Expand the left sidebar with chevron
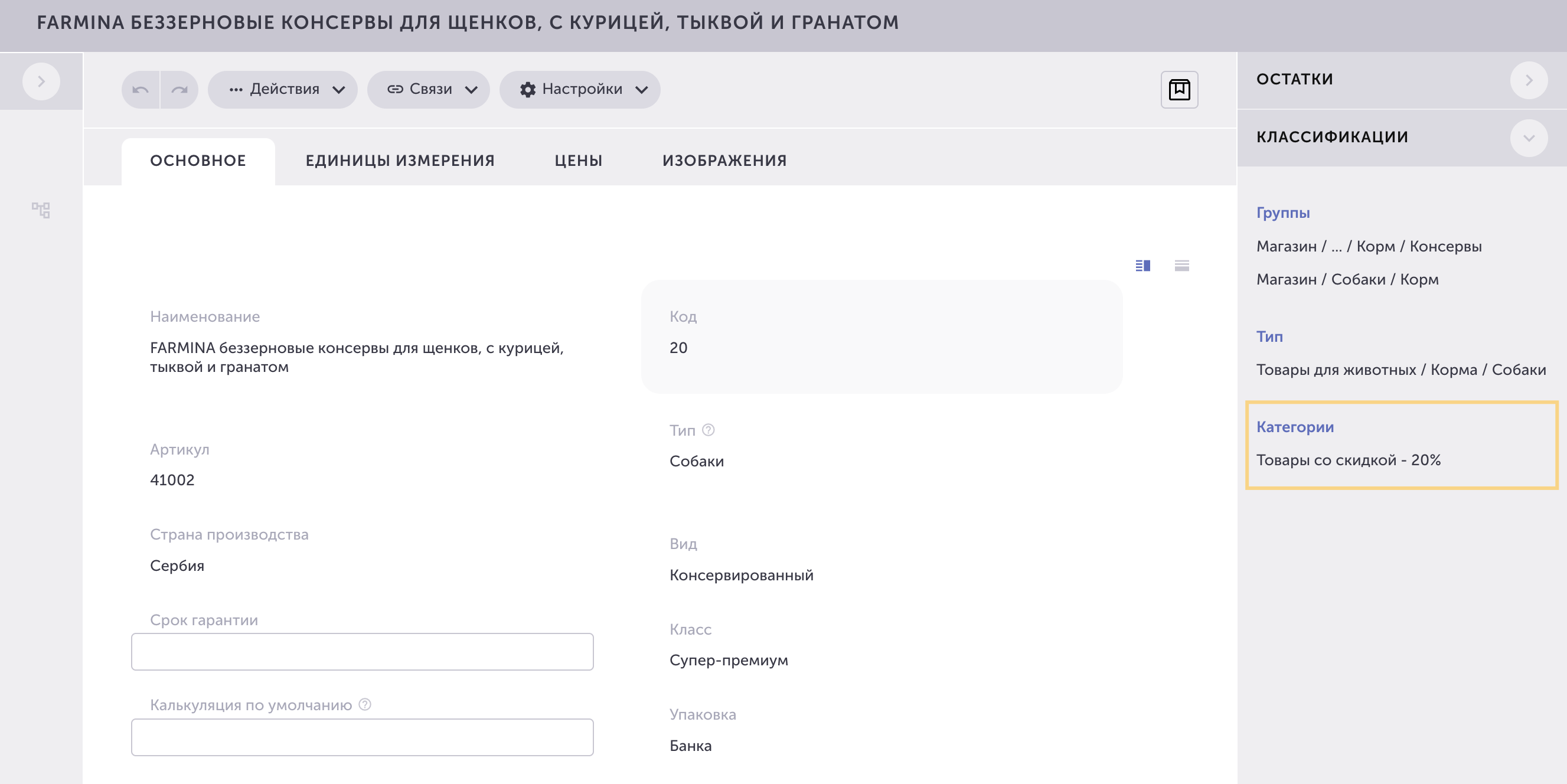1567x784 pixels. 41,81
